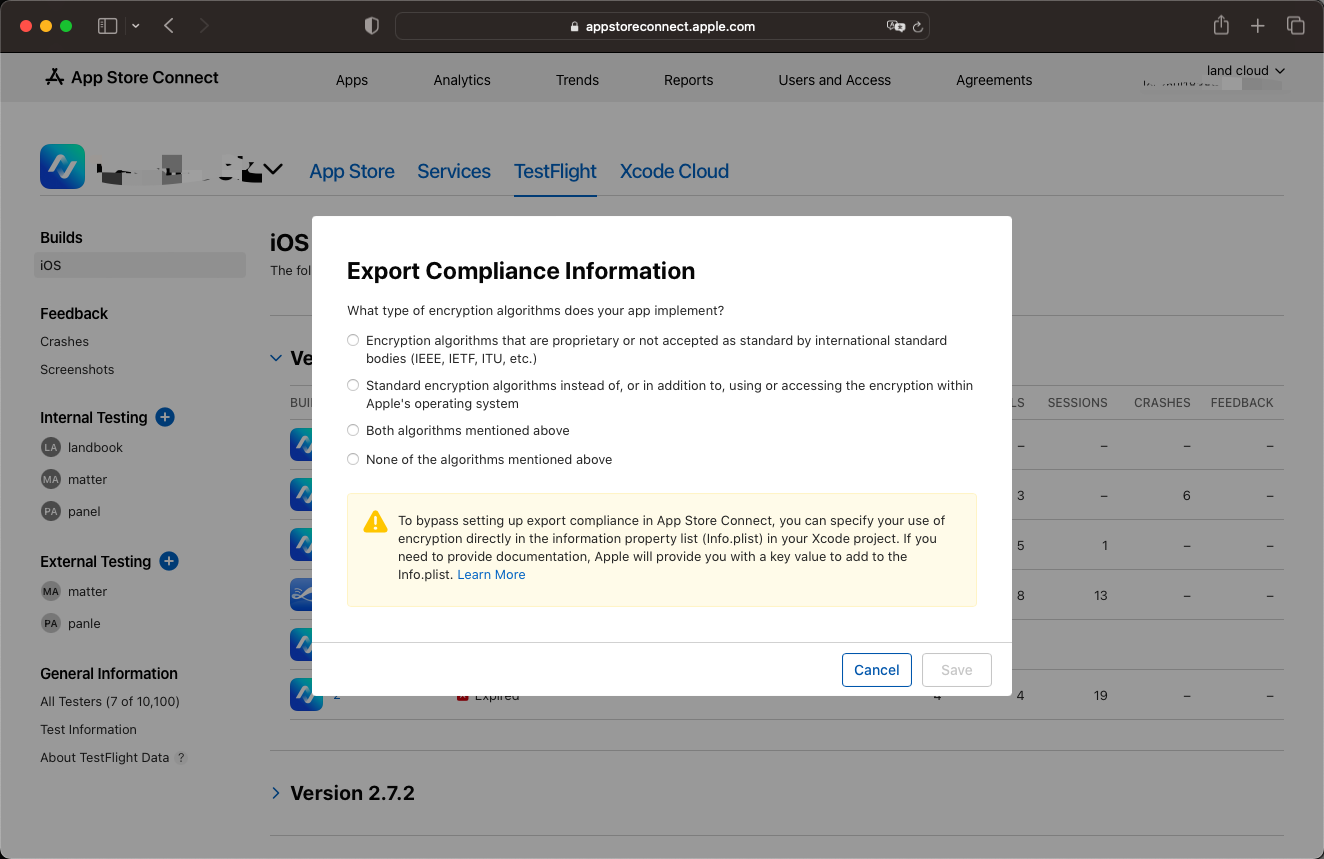Open a new Safari tab

[1258, 26]
